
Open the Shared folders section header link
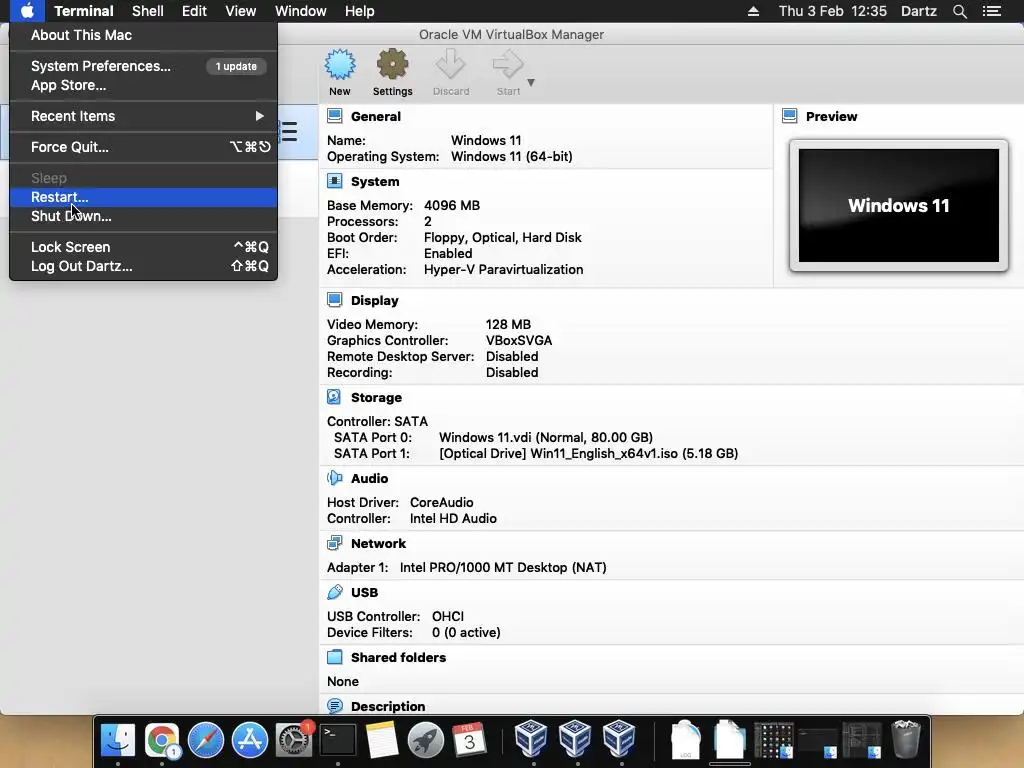point(398,658)
